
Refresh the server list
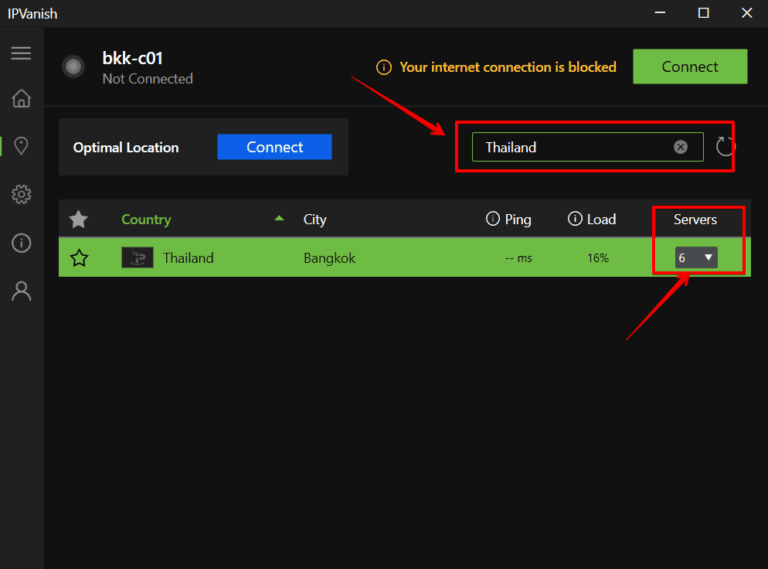click(725, 147)
